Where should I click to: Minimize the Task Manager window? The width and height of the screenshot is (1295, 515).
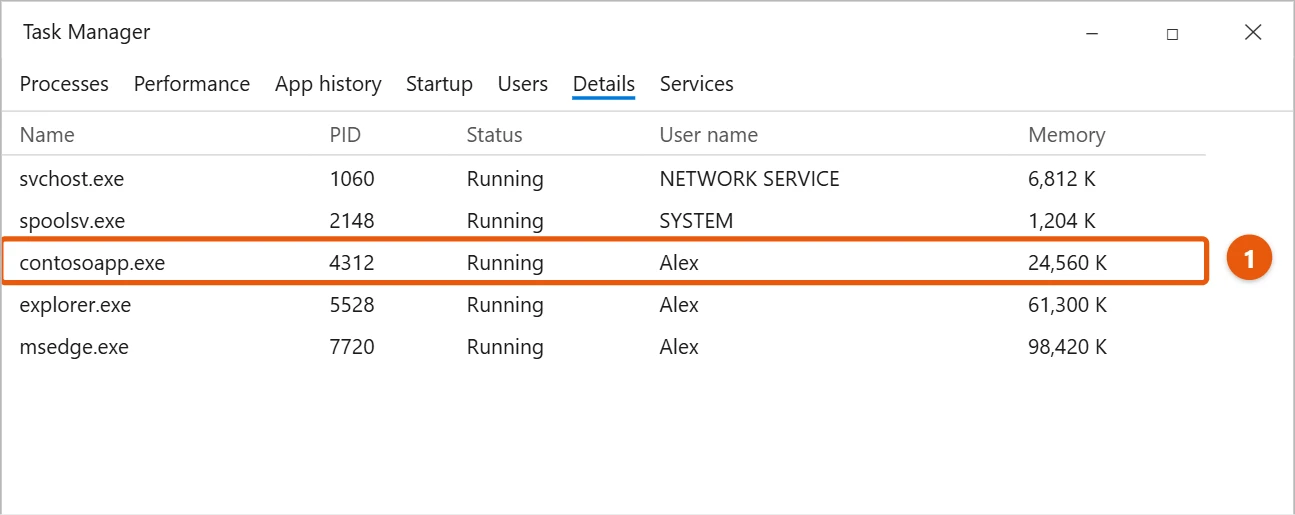(1091, 33)
